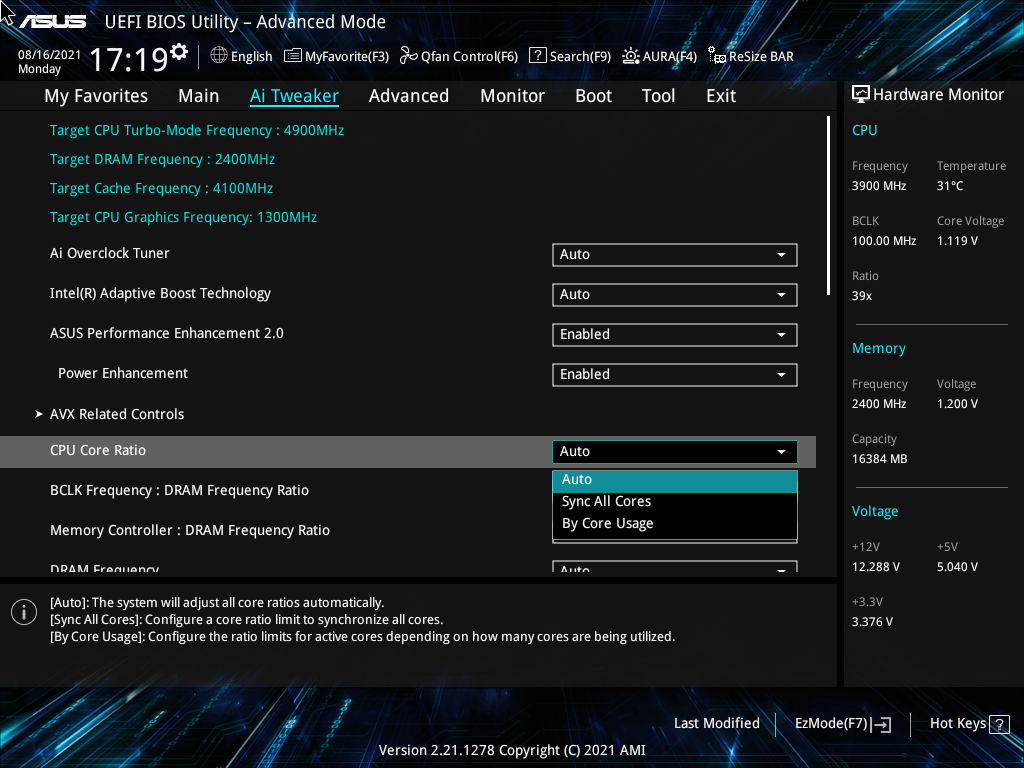The image size is (1024, 768).
Task: Click Target CPU Graphics Frequency text
Action: pyautogui.click(x=184, y=217)
